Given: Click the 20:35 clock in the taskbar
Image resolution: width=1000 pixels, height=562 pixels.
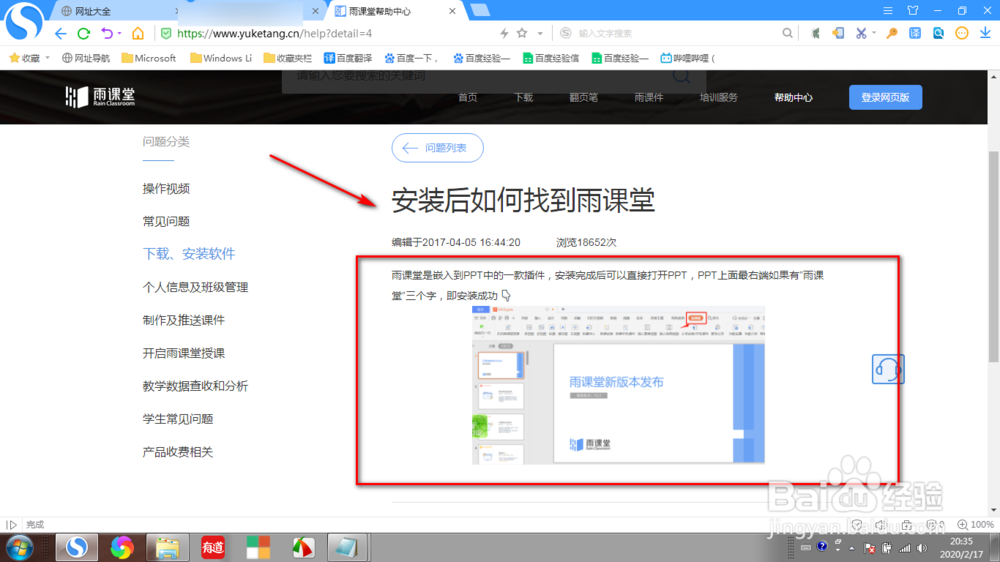Looking at the screenshot, I should [x=962, y=541].
